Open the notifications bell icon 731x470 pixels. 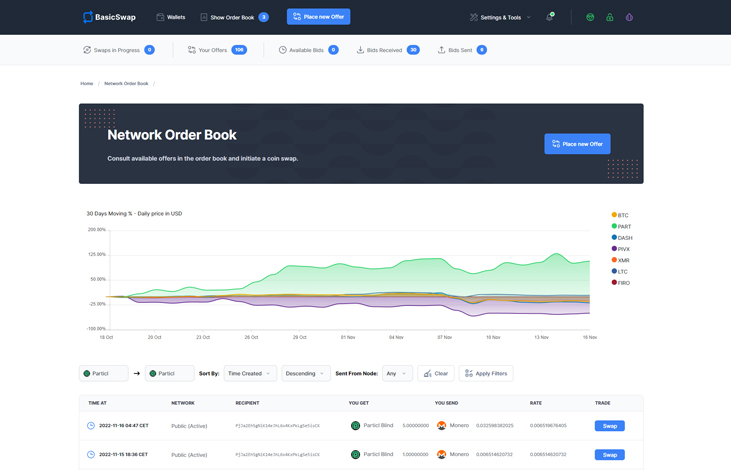549,17
